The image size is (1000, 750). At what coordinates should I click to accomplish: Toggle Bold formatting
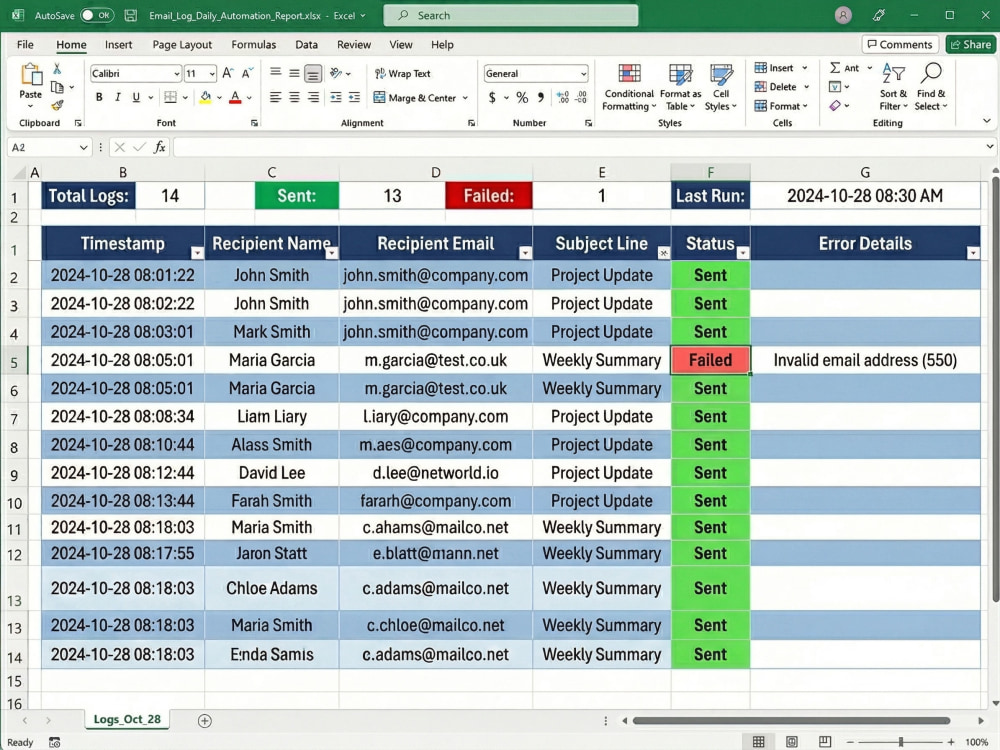(x=99, y=97)
